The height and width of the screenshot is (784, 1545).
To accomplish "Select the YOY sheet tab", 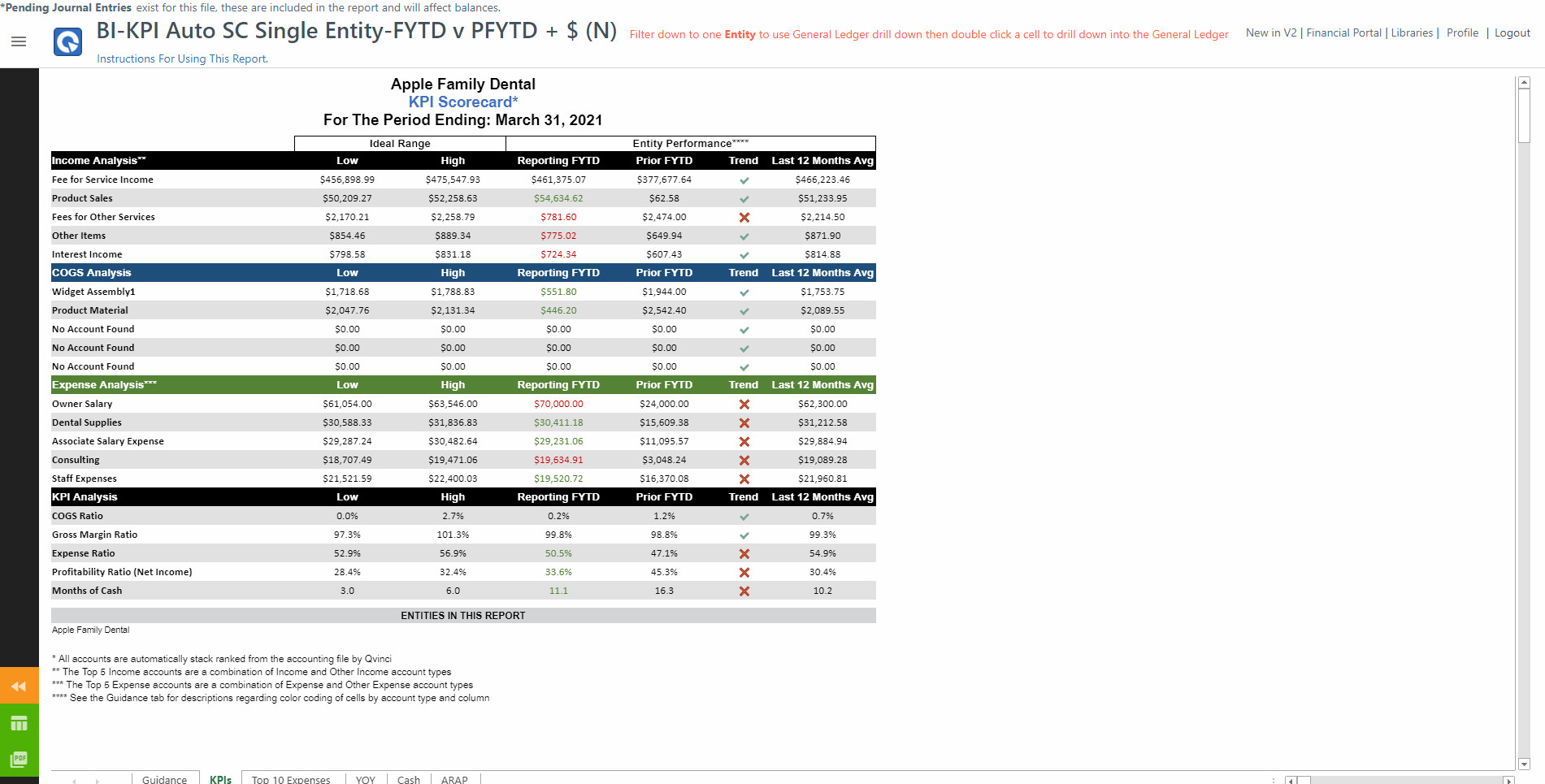I will point(366,780).
